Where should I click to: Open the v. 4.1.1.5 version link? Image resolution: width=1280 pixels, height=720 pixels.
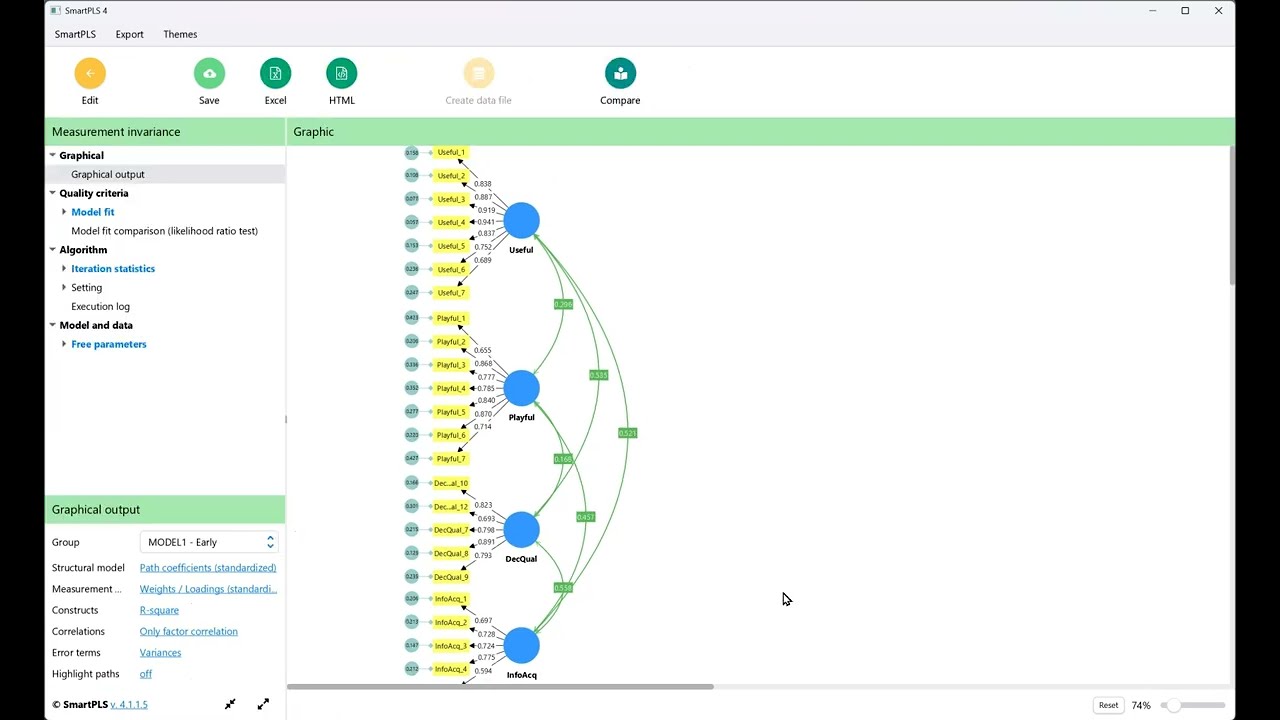pyautogui.click(x=129, y=705)
